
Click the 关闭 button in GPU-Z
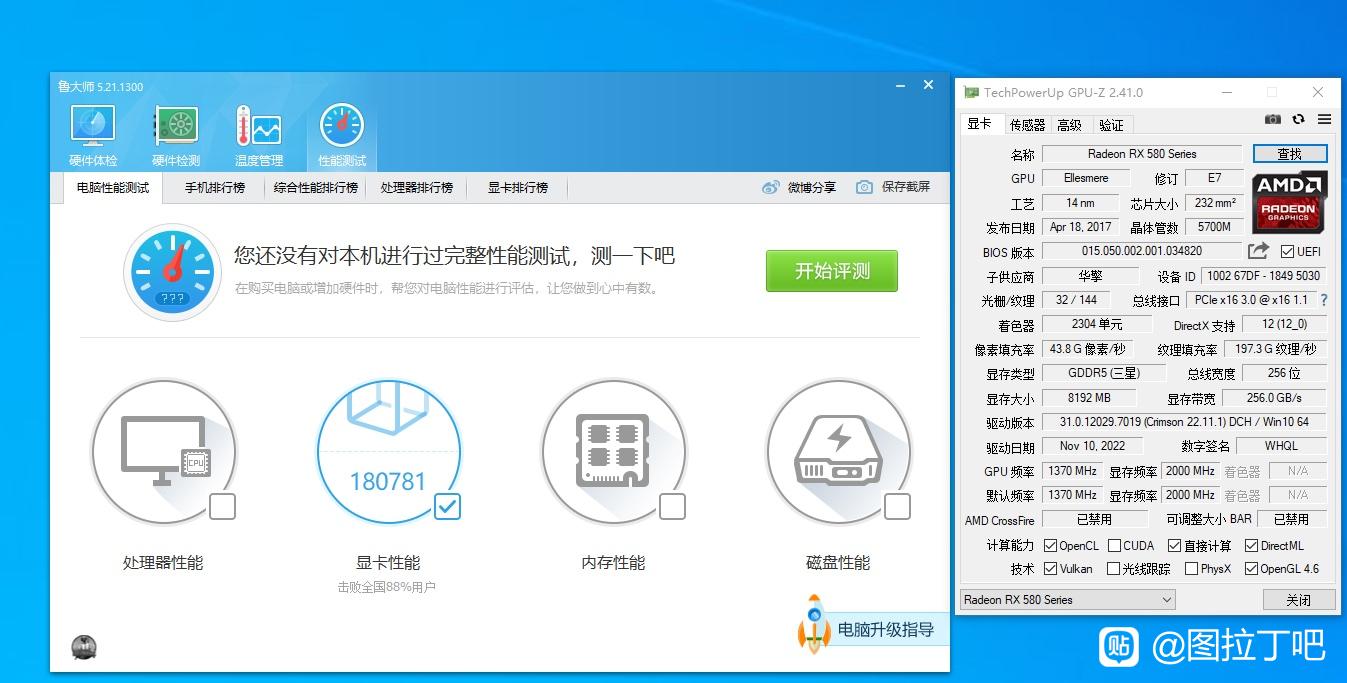[x=1298, y=600]
